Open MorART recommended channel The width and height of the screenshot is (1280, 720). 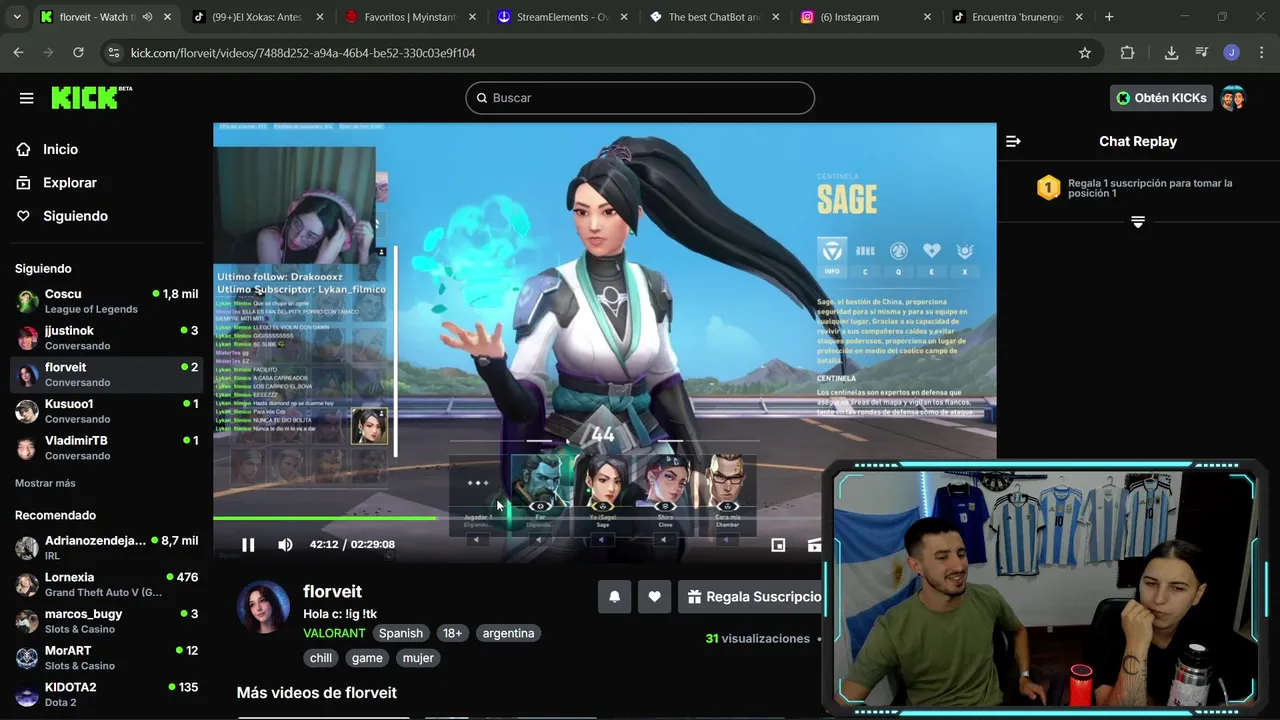(106, 657)
